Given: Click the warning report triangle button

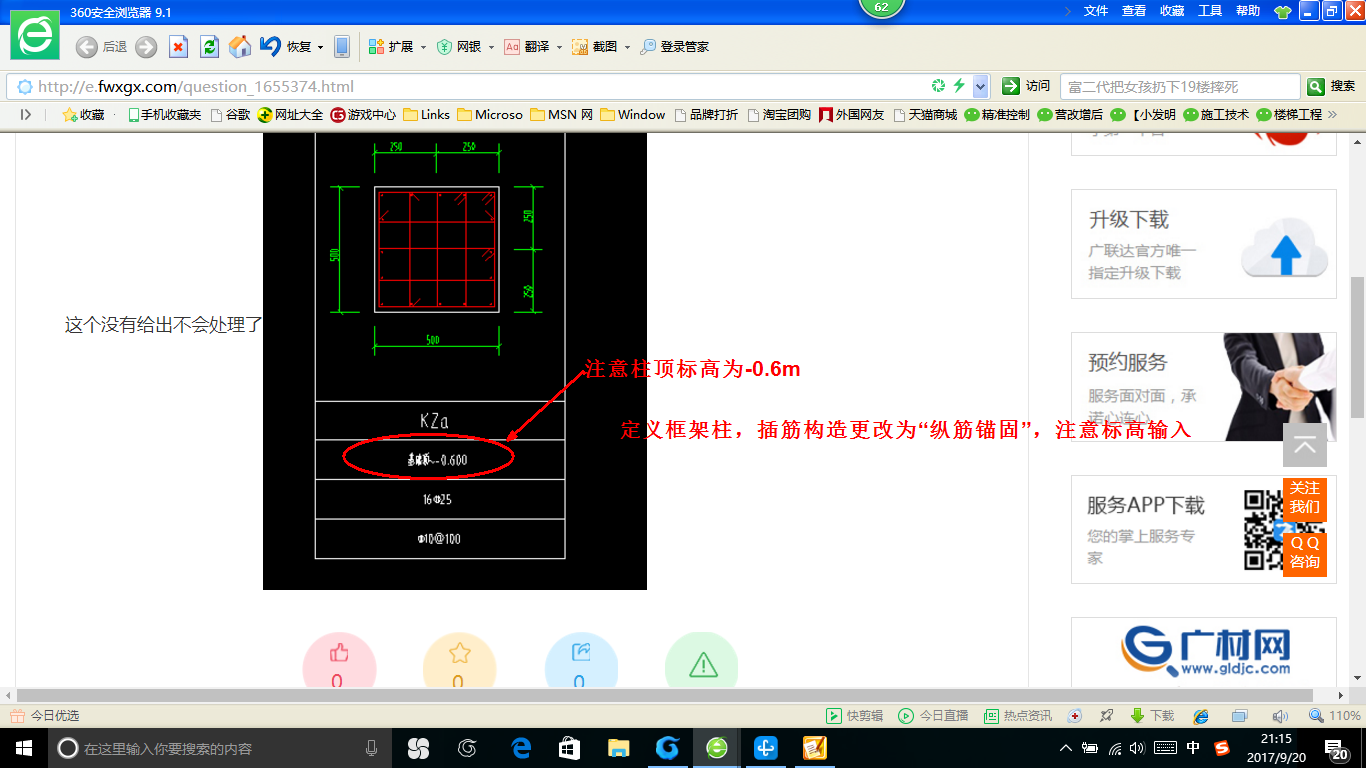Looking at the screenshot, I should tap(702, 660).
